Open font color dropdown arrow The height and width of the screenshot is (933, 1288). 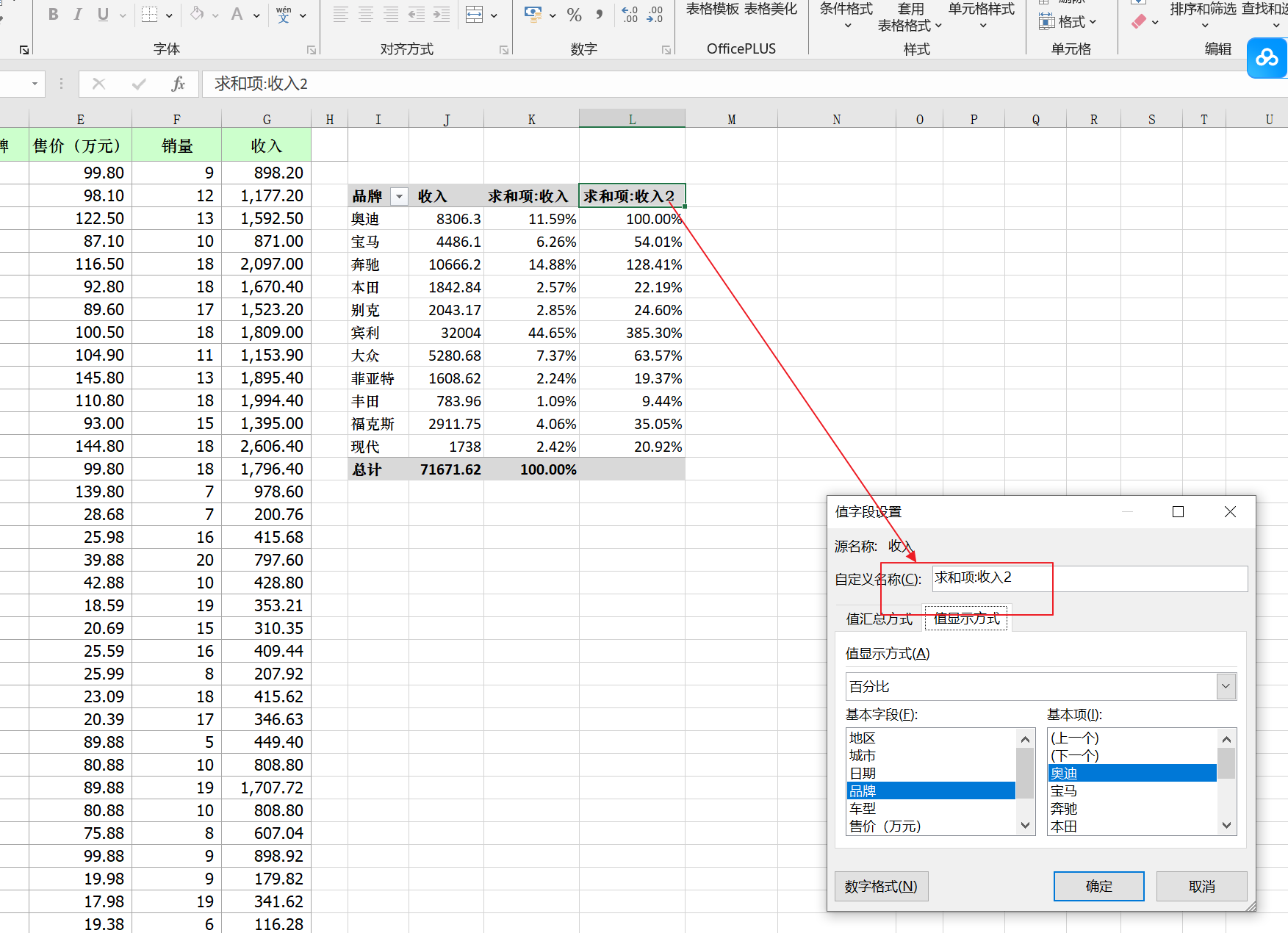(x=256, y=15)
